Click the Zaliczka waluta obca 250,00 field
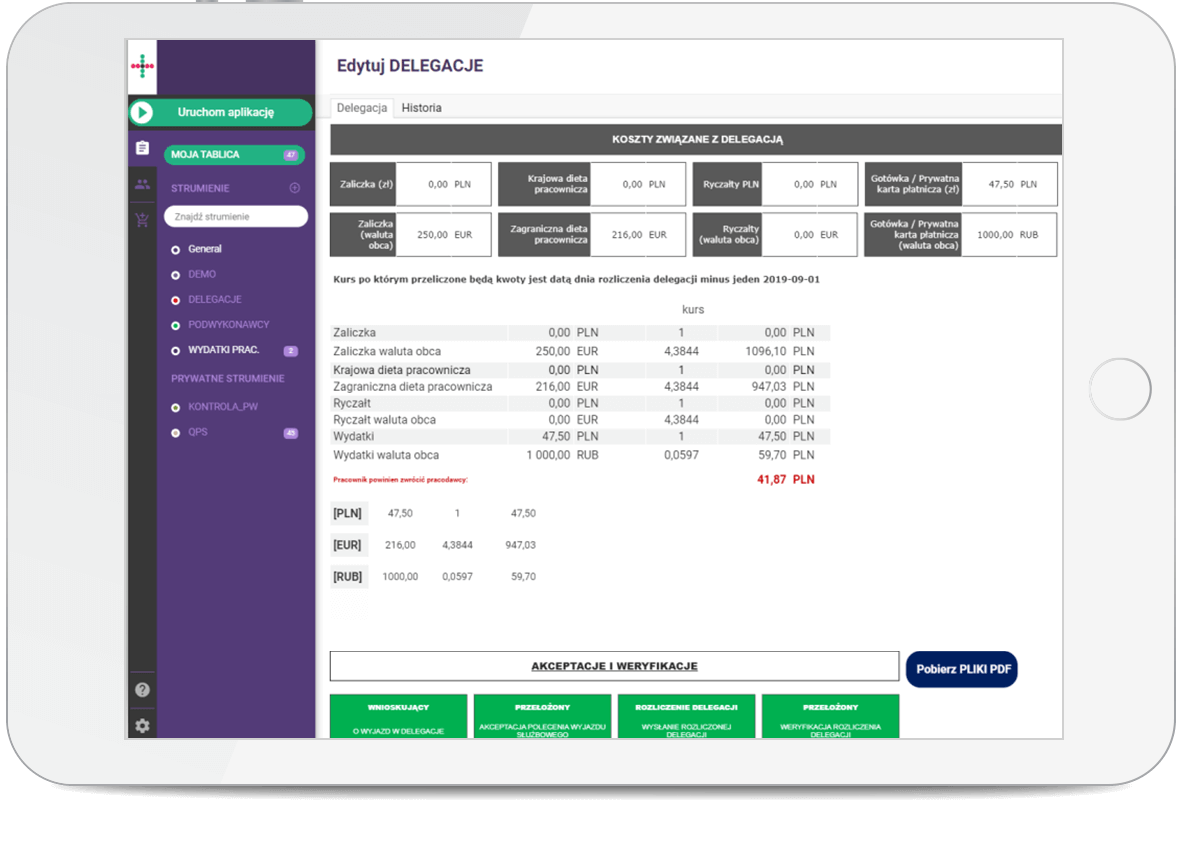Screen dimensions: 1183x861 [x=424, y=234]
